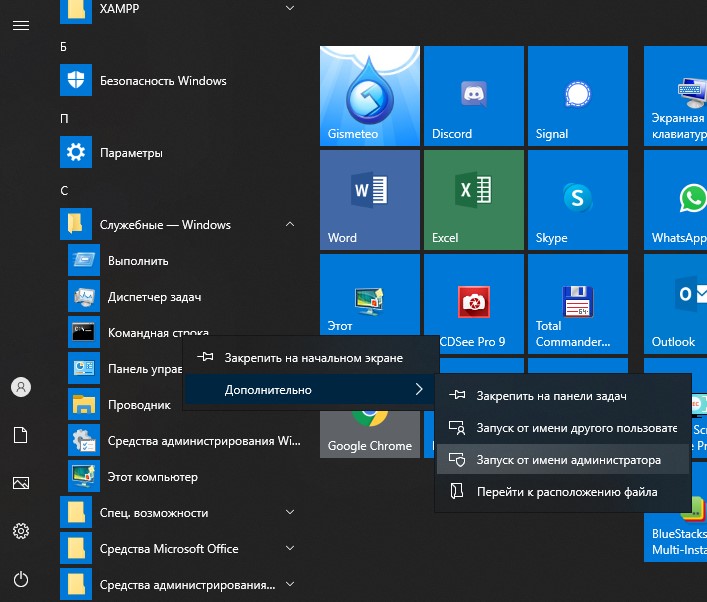Collapse the 'Служебные — Windows' folder
The image size is (707, 602).
(290, 224)
